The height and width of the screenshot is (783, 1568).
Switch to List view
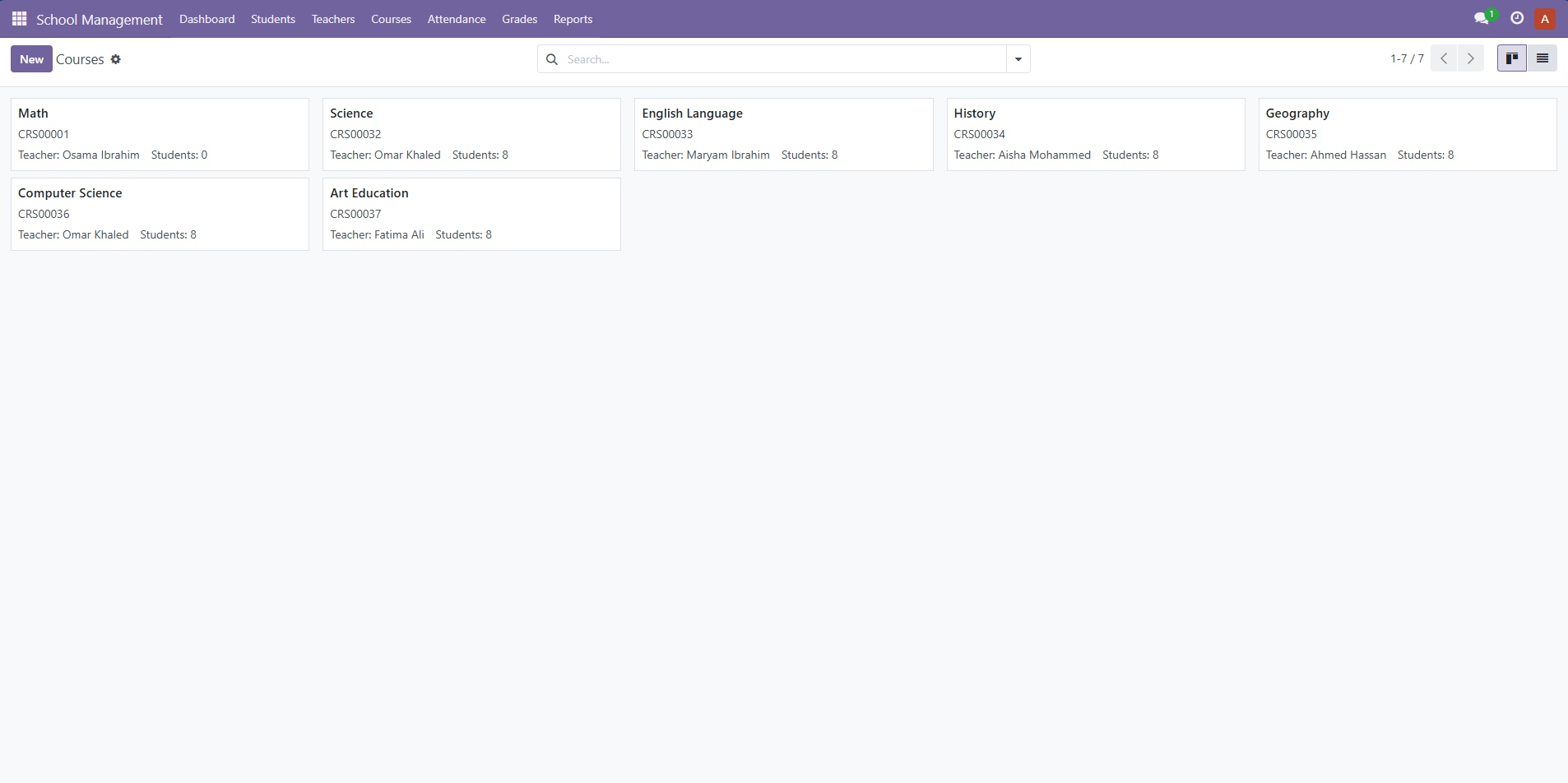tap(1542, 58)
